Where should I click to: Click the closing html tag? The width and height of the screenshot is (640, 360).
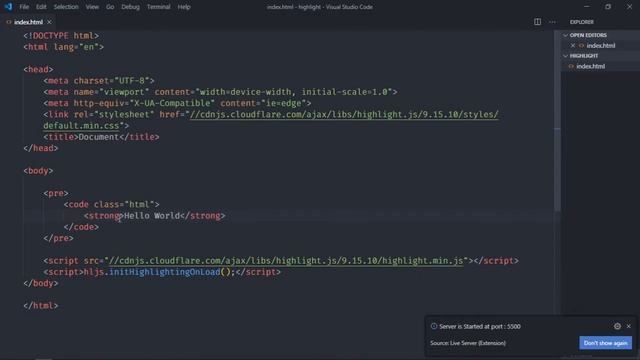(40, 306)
